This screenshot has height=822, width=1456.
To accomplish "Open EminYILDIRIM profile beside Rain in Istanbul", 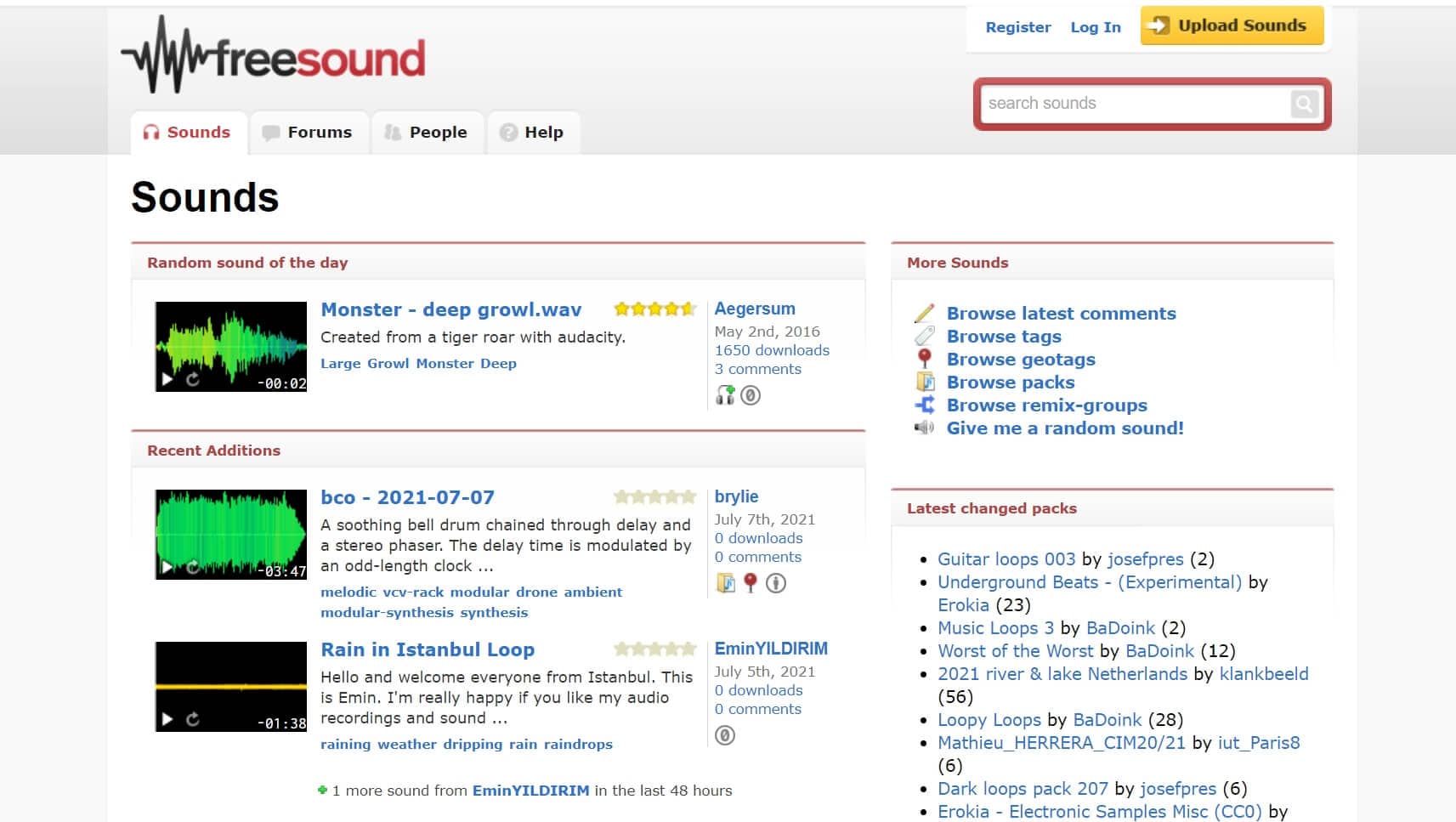I will 771,649.
